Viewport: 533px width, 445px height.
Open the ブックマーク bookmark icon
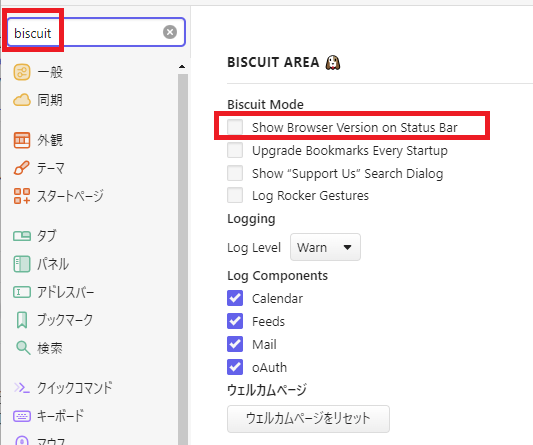coord(22,320)
